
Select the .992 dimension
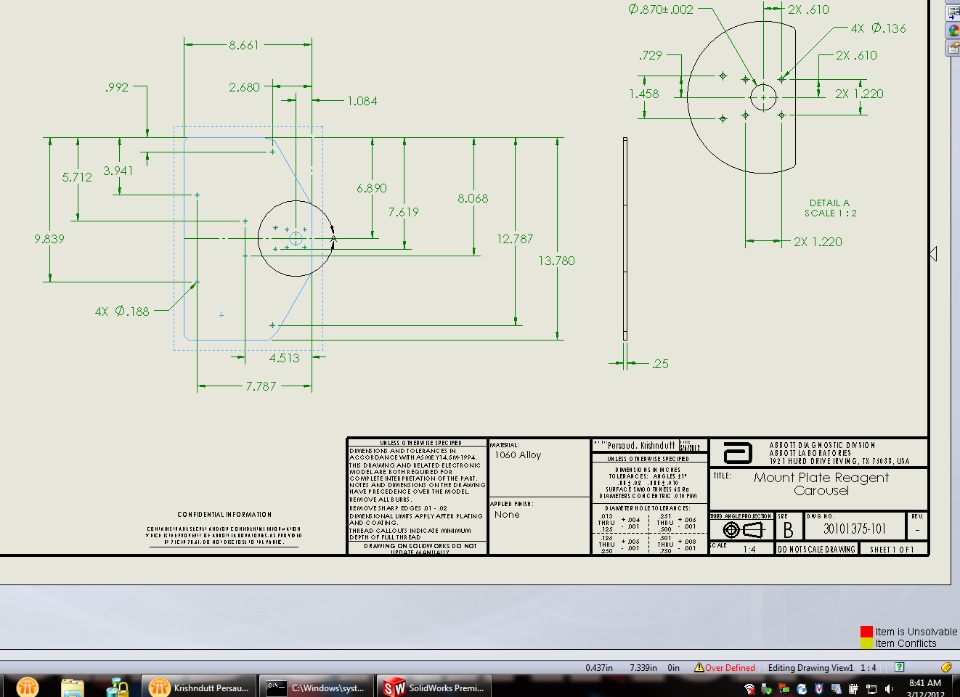(116, 87)
